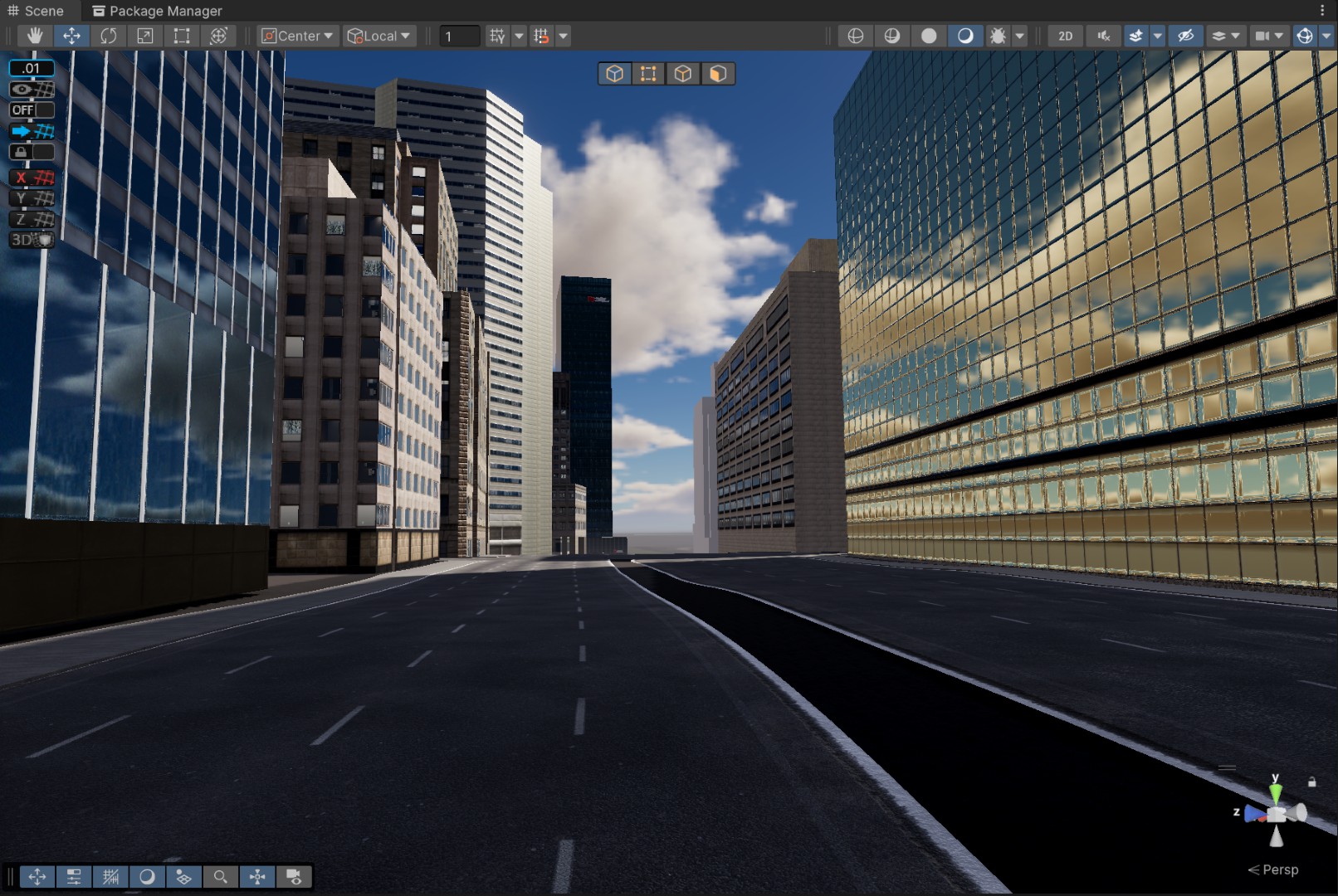Select ProBuilder face selection mode cube
This screenshot has height=896, width=1338.
[x=718, y=74]
